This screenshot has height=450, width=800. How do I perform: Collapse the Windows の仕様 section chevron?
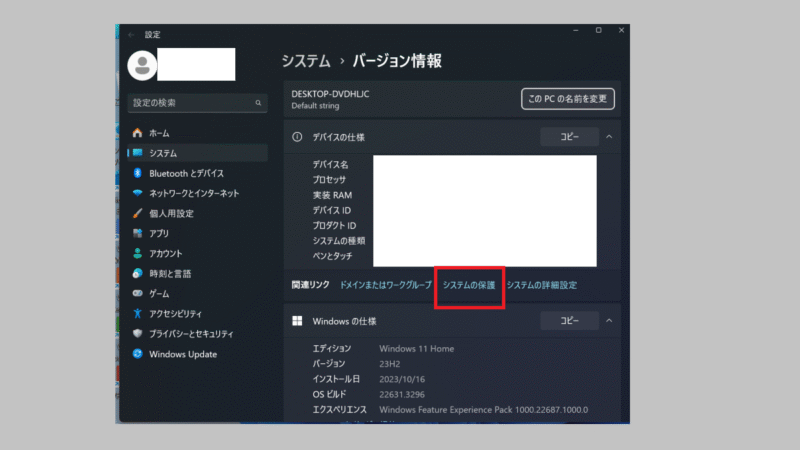[x=609, y=320]
